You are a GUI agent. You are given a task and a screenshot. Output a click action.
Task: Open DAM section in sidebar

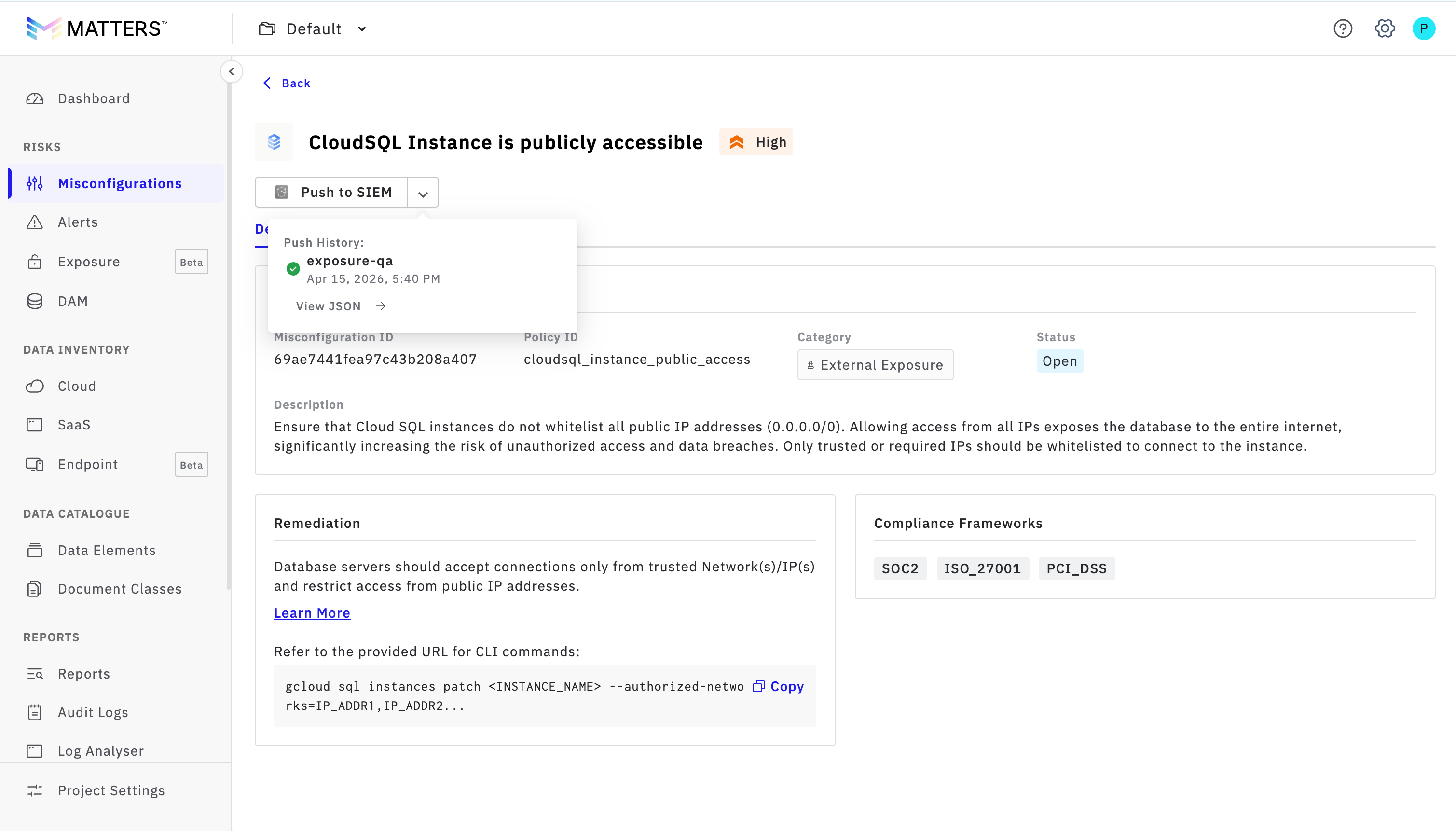[72, 301]
